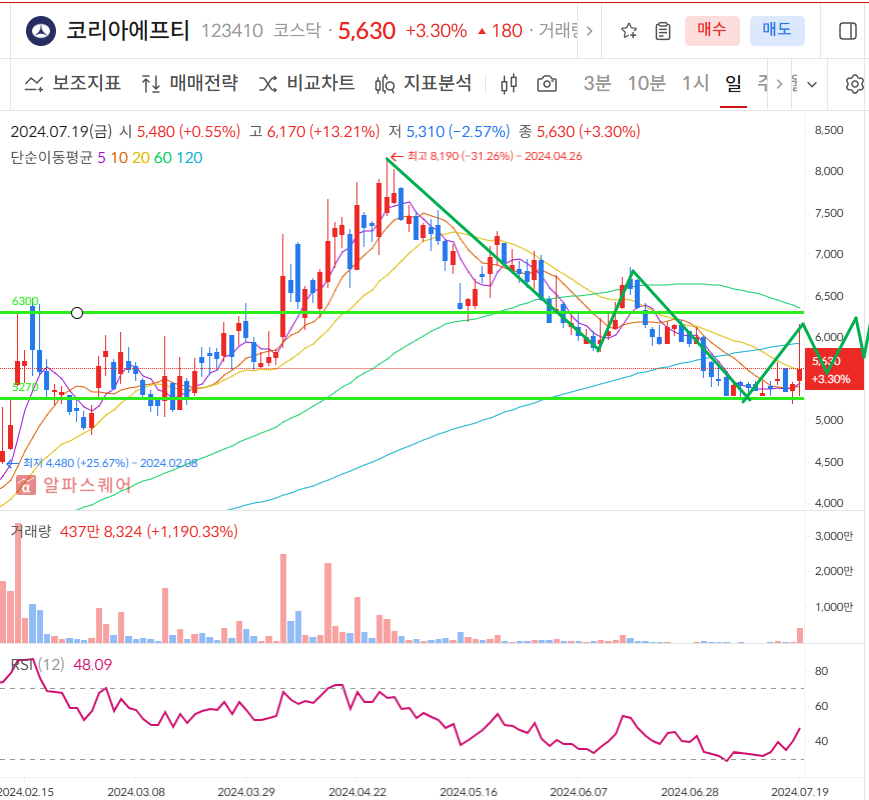The width and height of the screenshot is (869, 800).
Task: Click the circle marker on the 6300 resistance line
Action: click(77, 313)
